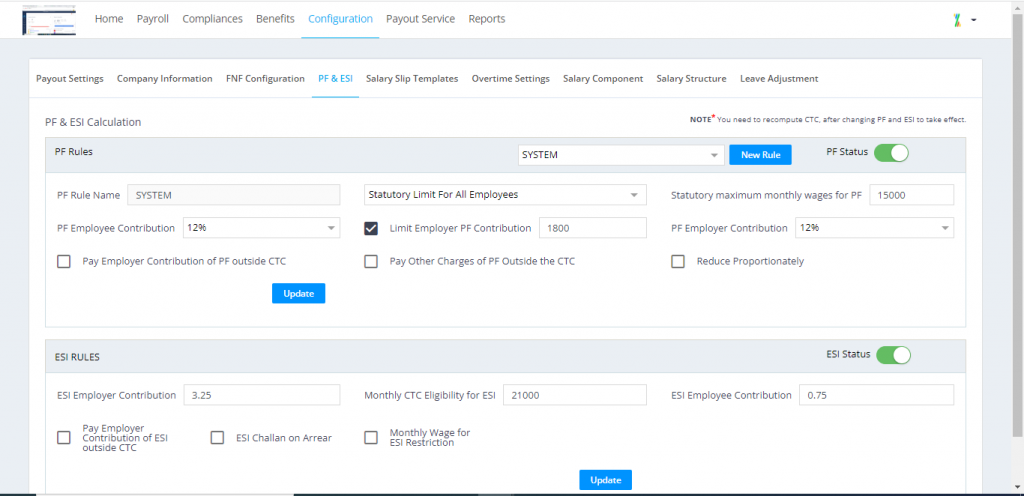Image resolution: width=1024 pixels, height=496 pixels.
Task: Switch to the Salary Component tab
Action: pos(603,79)
